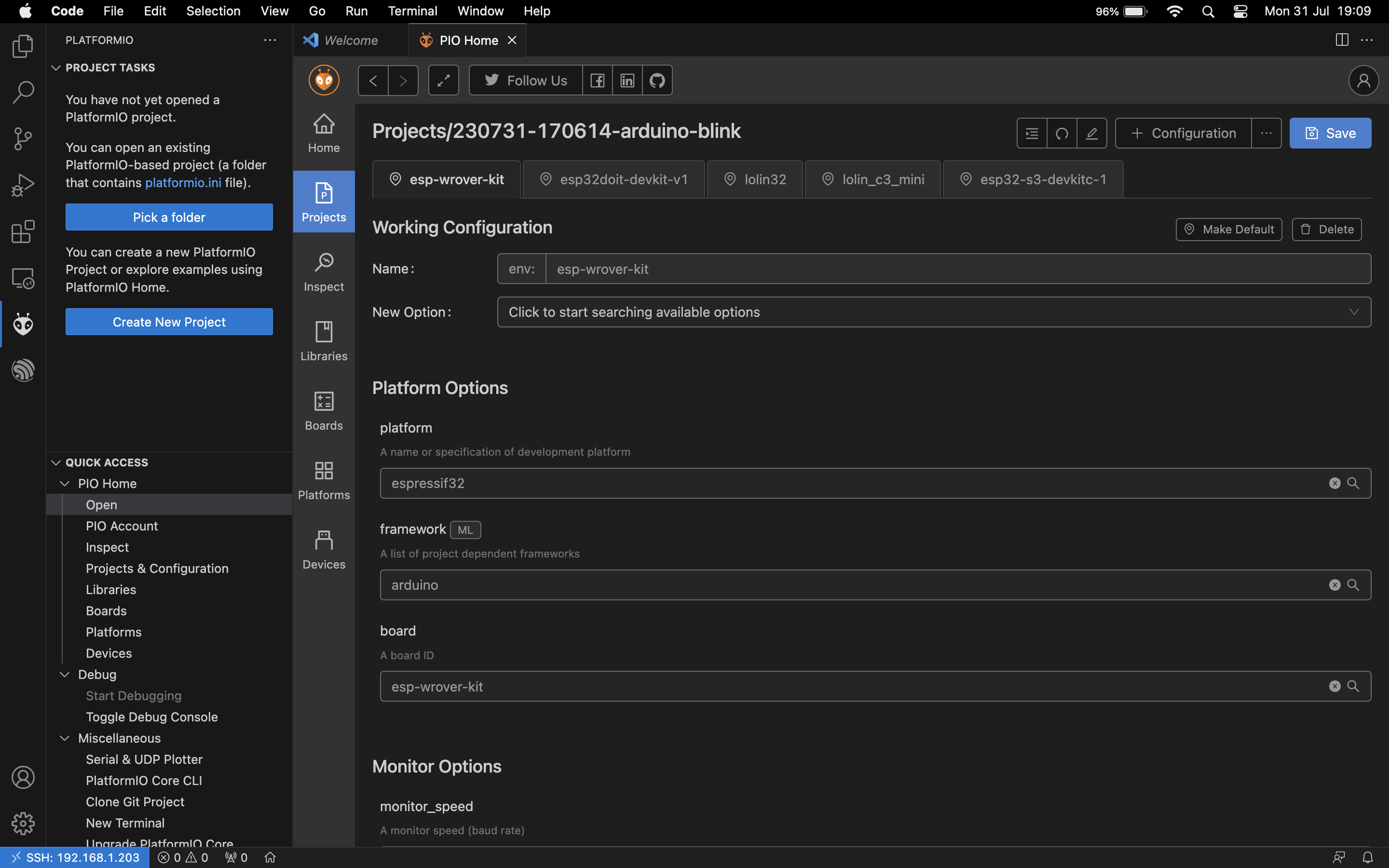The width and height of the screenshot is (1389, 868).
Task: Open the Run and Debug view
Action: [23, 185]
